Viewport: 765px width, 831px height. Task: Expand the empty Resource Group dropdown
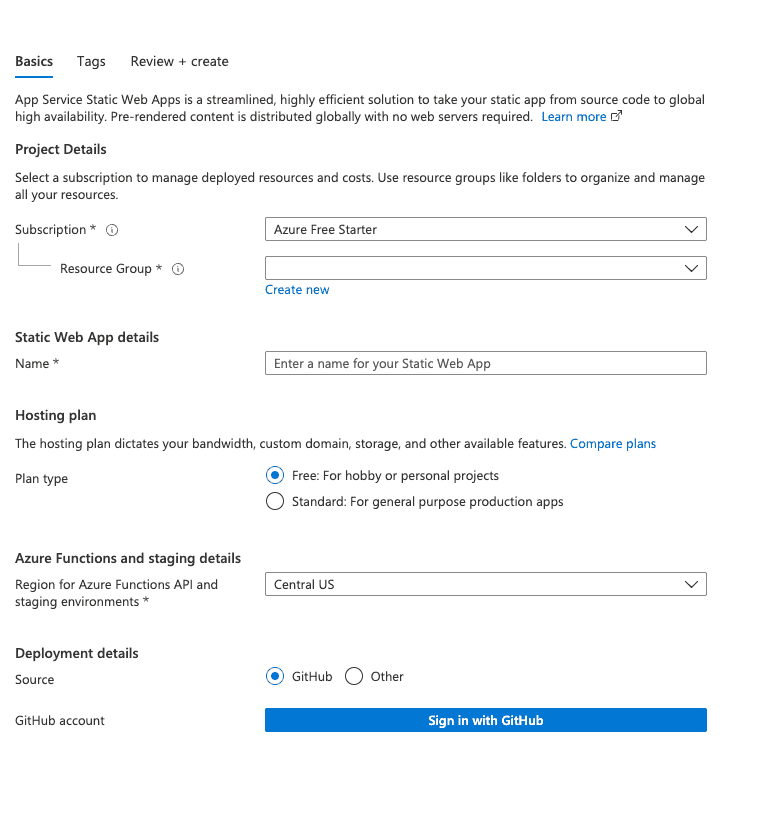pos(486,268)
